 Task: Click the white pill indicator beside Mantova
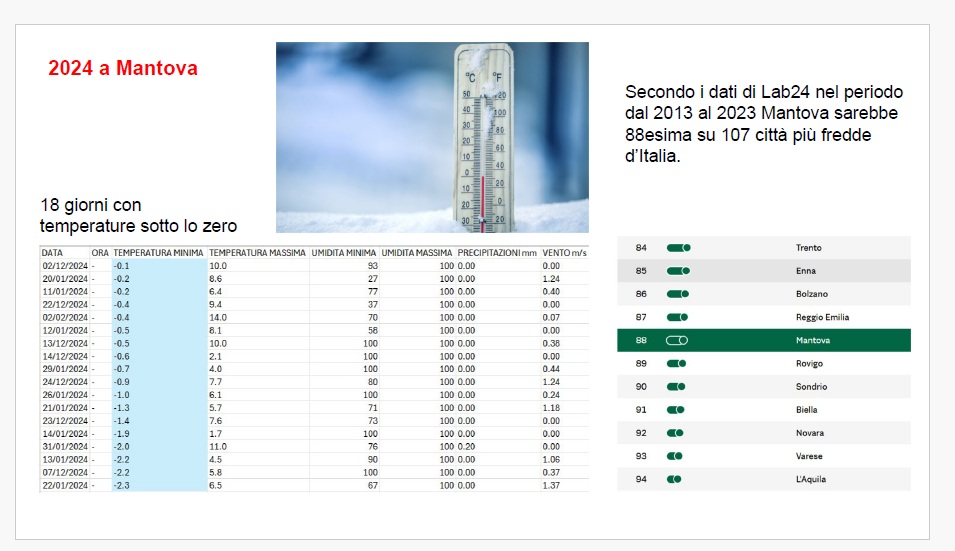pos(677,341)
